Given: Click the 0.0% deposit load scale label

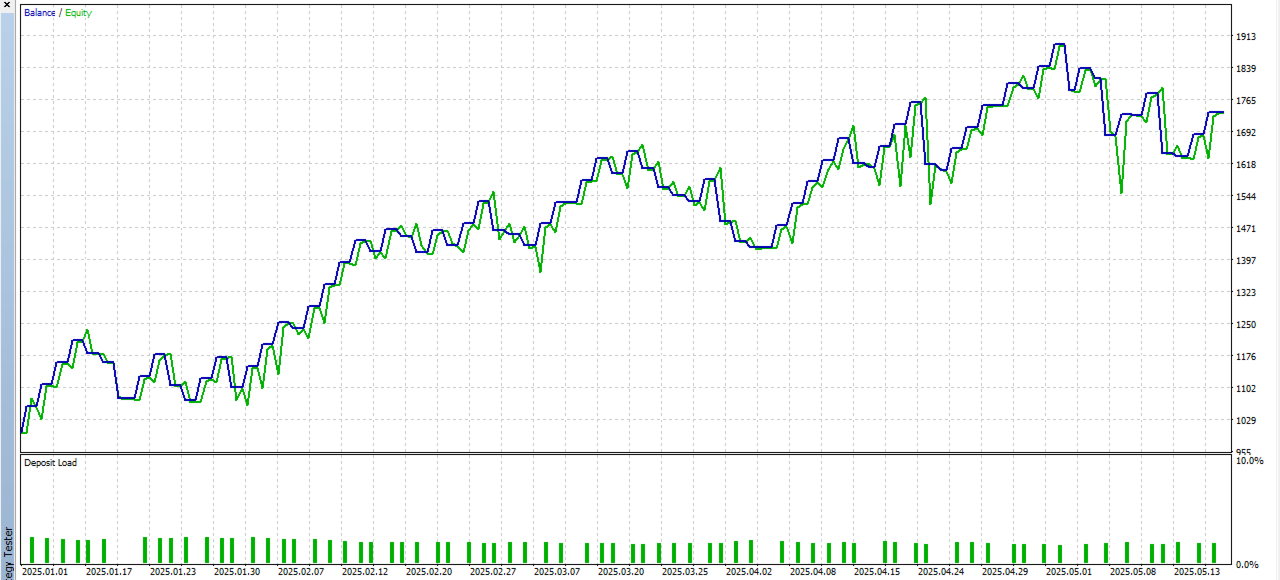Looking at the screenshot, I should 1247,565.
